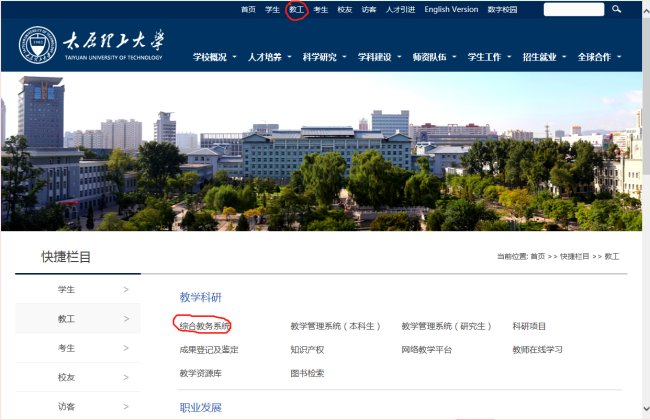Expand 学校概况 menu
Viewport: 650px width, 420px height.
coord(214,57)
